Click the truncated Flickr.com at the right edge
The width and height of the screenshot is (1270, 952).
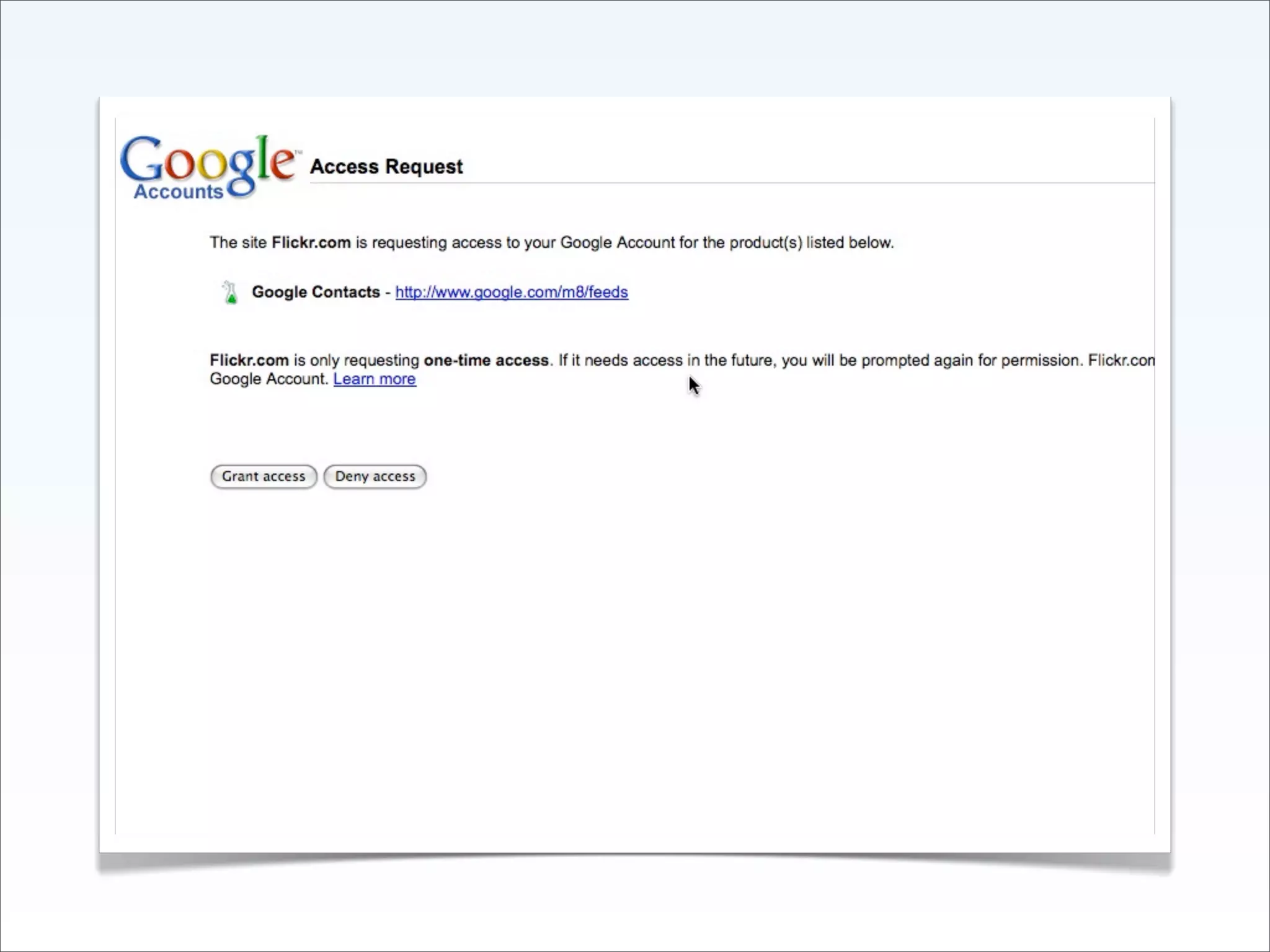pyautogui.click(x=1121, y=360)
